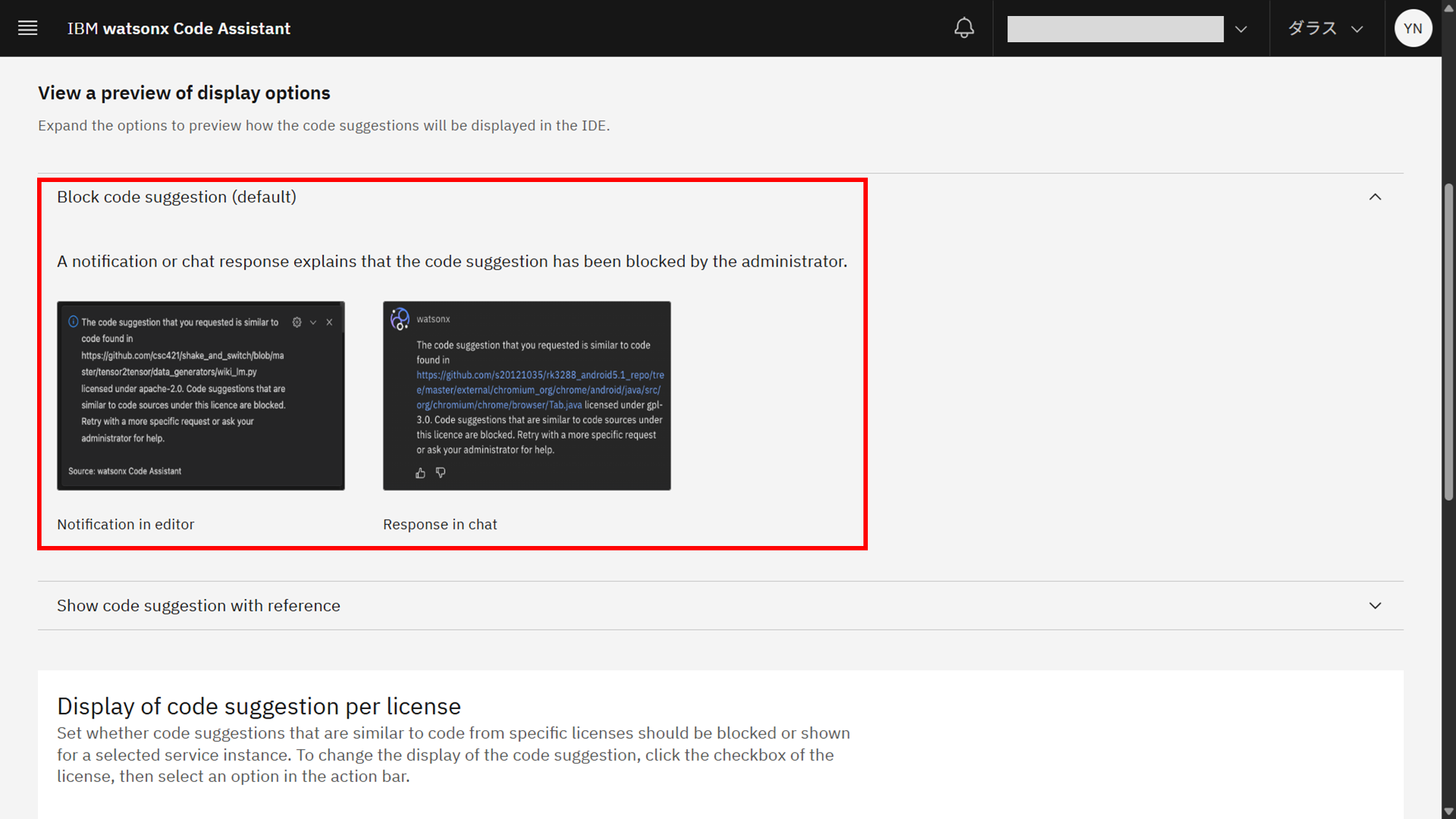Click X icon in editor notification preview
The height and width of the screenshot is (819, 1456).
coord(330,322)
